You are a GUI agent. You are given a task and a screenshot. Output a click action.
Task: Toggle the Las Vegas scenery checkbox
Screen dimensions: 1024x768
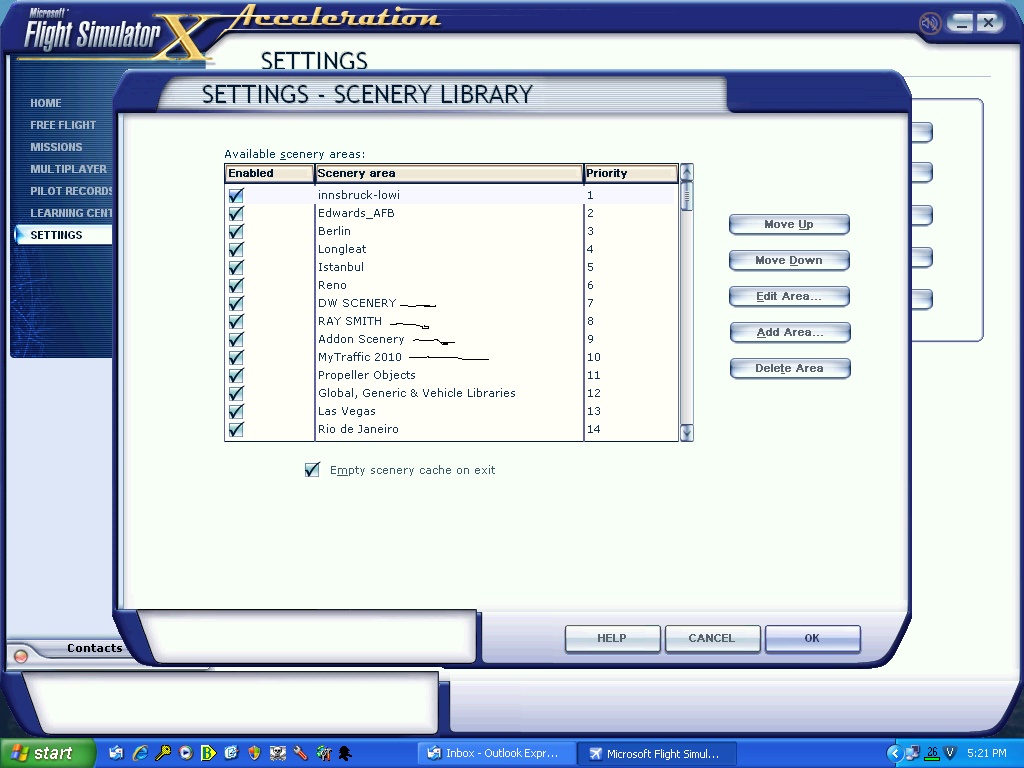click(x=236, y=411)
